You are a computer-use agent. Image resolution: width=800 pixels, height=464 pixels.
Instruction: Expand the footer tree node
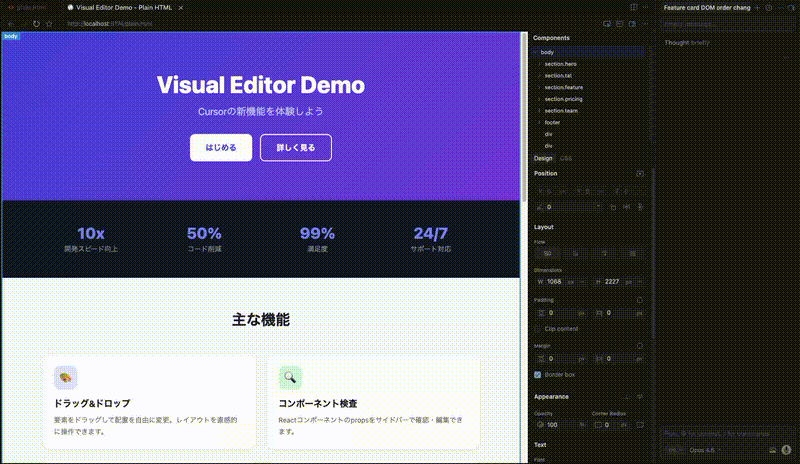point(540,123)
